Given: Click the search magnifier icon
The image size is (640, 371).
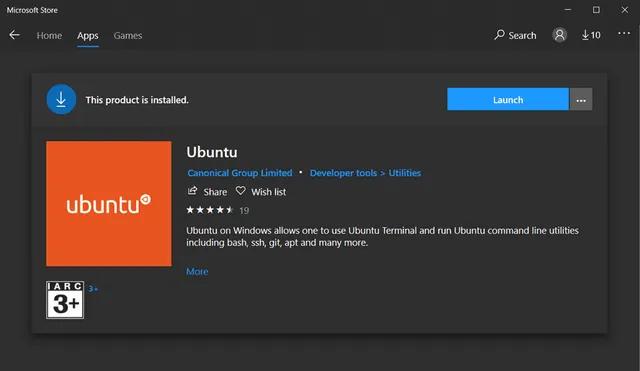Looking at the screenshot, I should 500,35.
